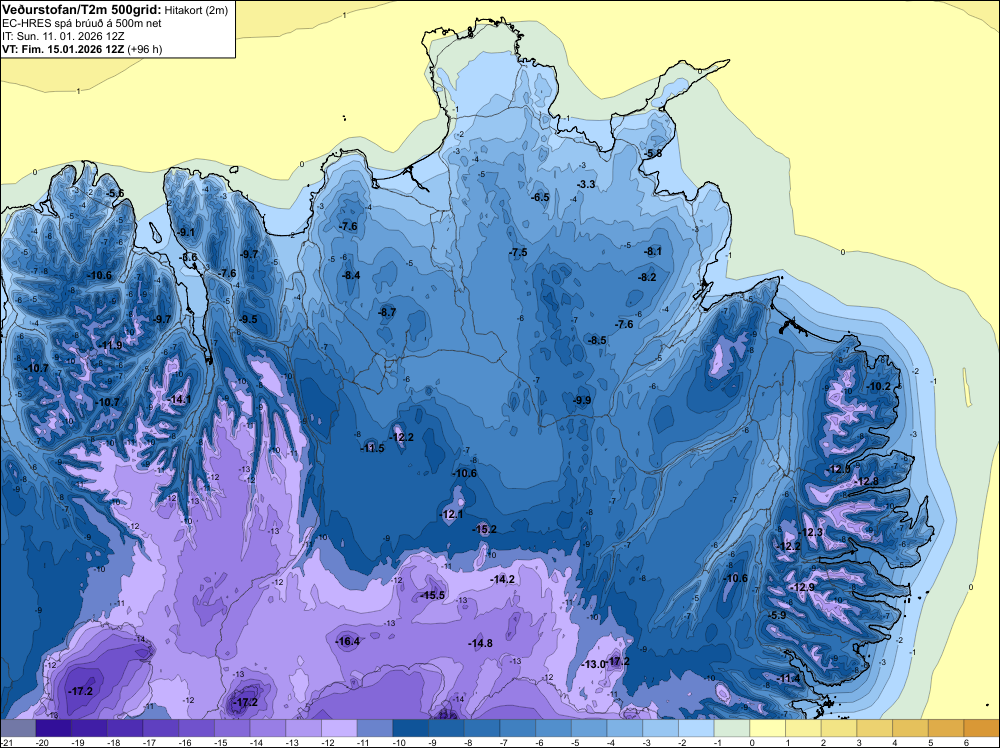1000x748 pixels.
Task: Click the -8.7 temperature value
Action: click(x=386, y=312)
